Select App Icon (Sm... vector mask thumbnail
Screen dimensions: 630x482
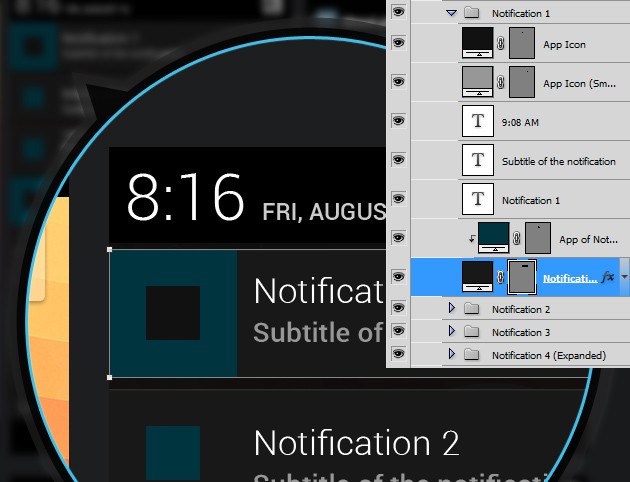pyautogui.click(x=522, y=82)
